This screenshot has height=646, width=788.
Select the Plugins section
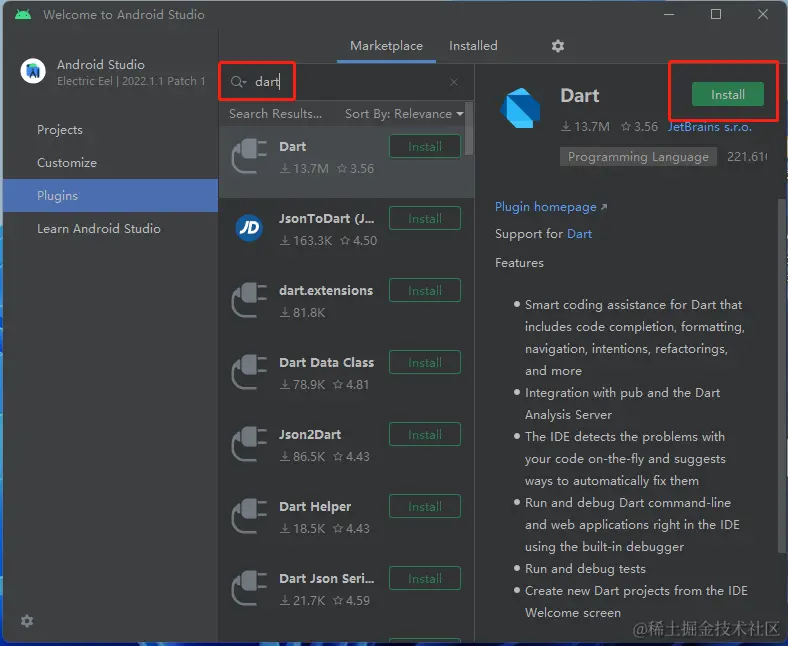pos(111,196)
